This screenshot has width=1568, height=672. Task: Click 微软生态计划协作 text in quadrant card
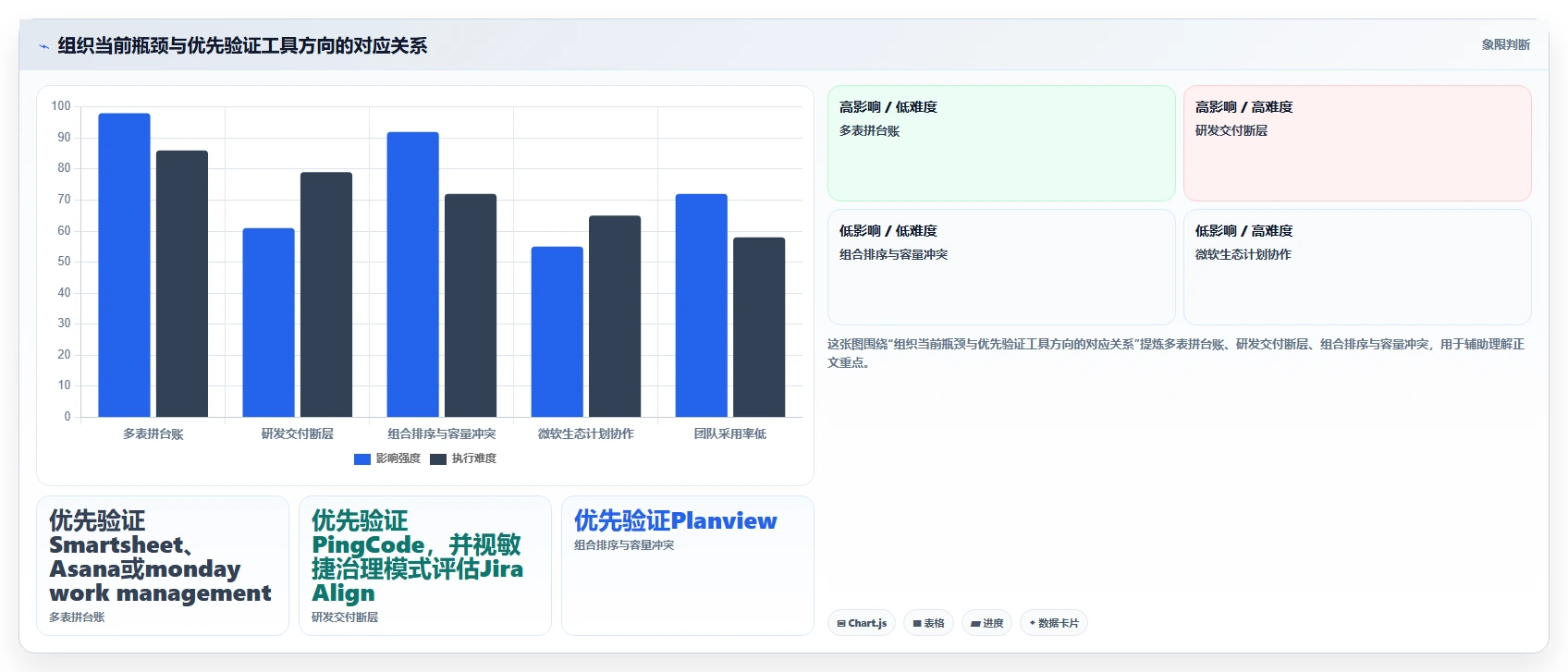(1243, 255)
